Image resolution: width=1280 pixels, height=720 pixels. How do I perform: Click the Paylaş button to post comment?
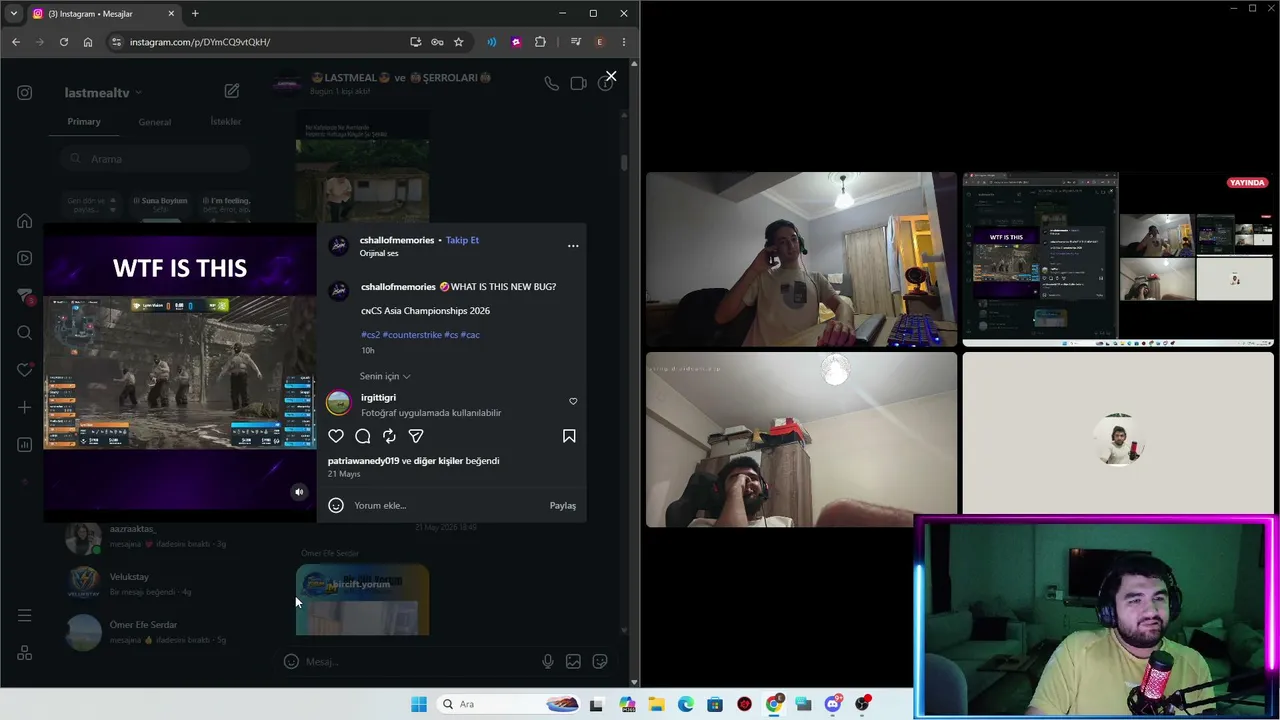pos(563,505)
